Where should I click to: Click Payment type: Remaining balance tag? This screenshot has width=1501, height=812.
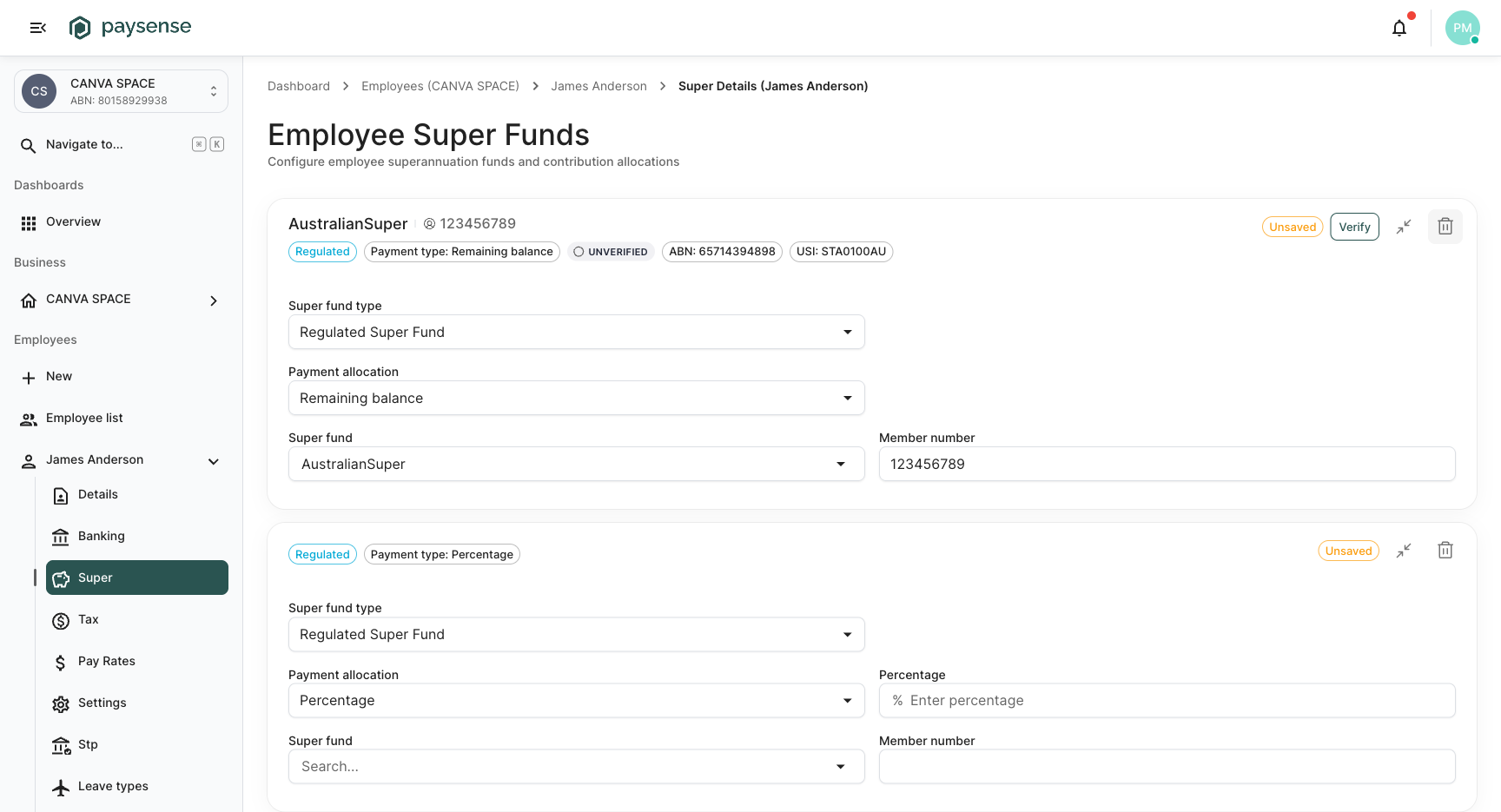(x=462, y=252)
